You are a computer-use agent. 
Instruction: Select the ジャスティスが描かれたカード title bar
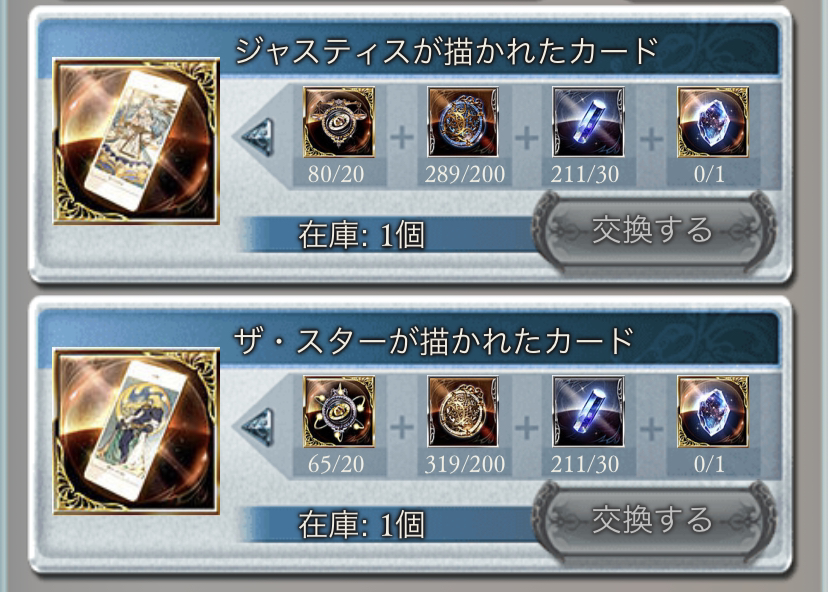click(409, 50)
